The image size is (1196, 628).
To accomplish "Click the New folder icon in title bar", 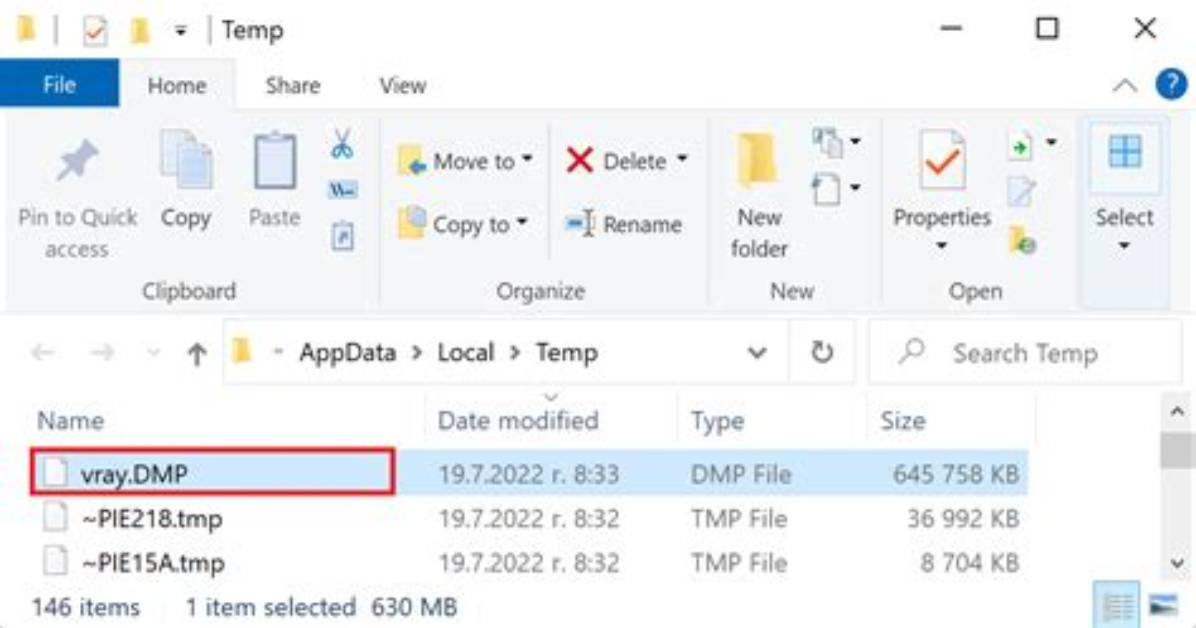I will pos(140,31).
